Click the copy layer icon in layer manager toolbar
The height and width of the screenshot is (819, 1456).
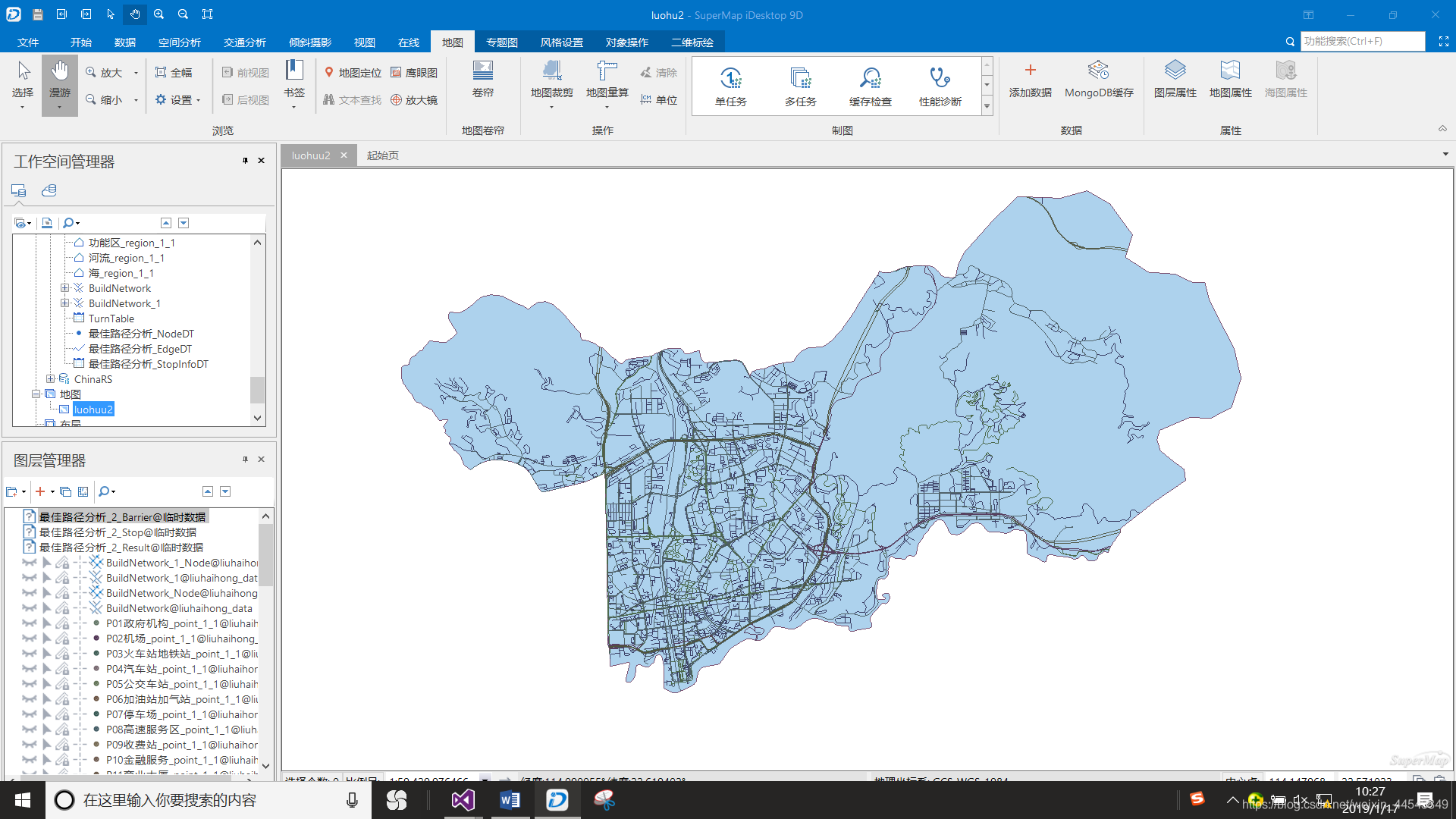pos(66,491)
